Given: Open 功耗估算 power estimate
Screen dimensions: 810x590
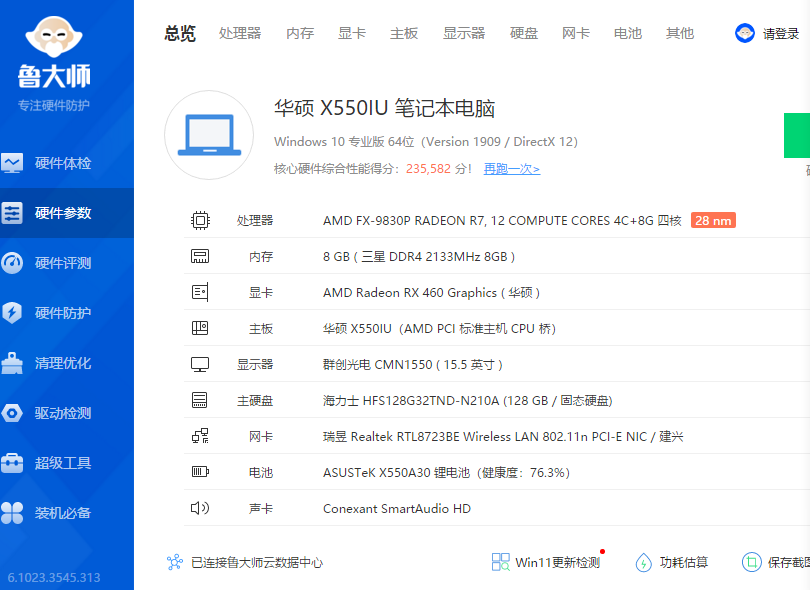Looking at the screenshot, I should point(683,563).
